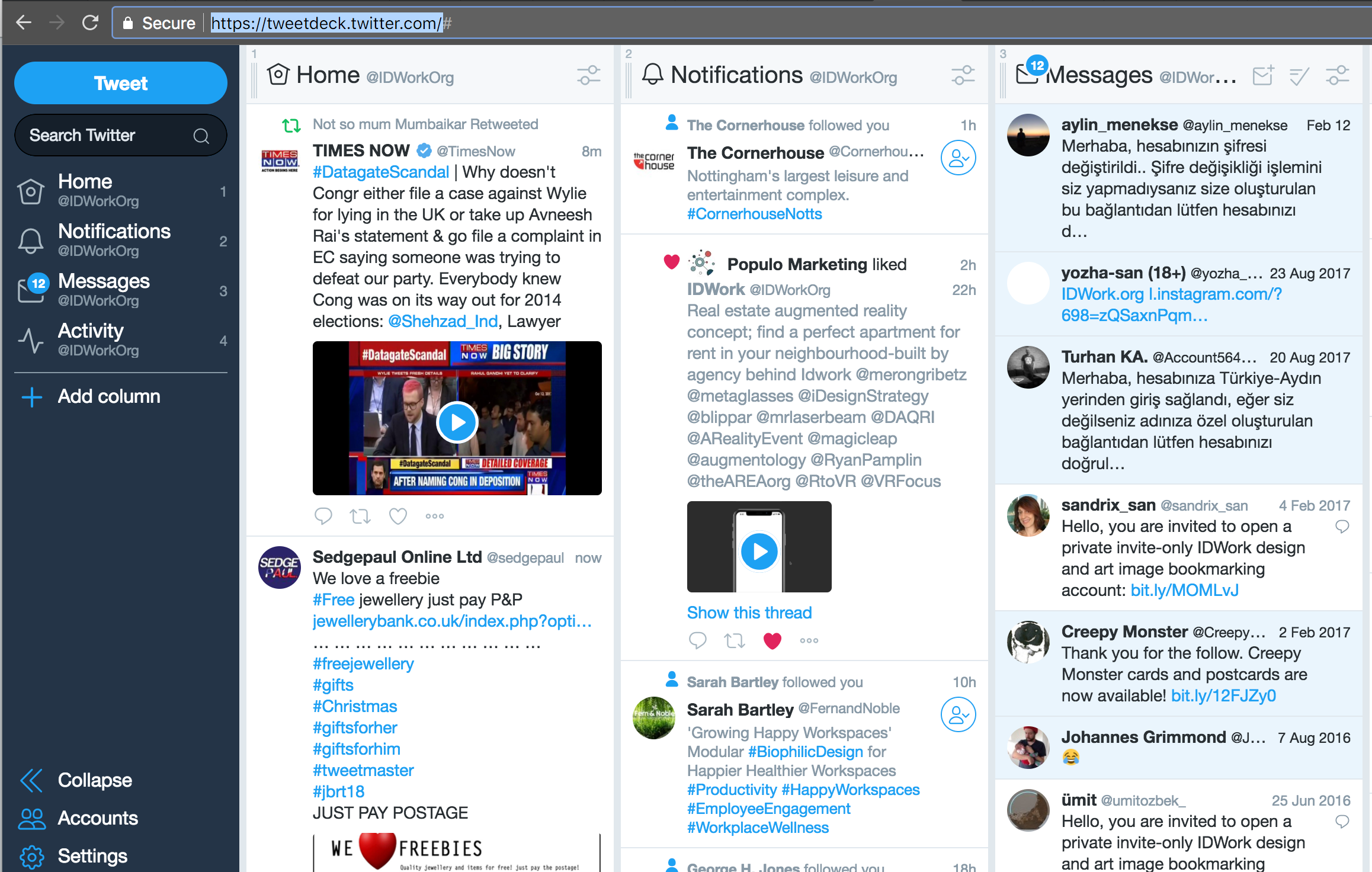
Task: Follow The Cornerhouse button
Action: [x=959, y=158]
